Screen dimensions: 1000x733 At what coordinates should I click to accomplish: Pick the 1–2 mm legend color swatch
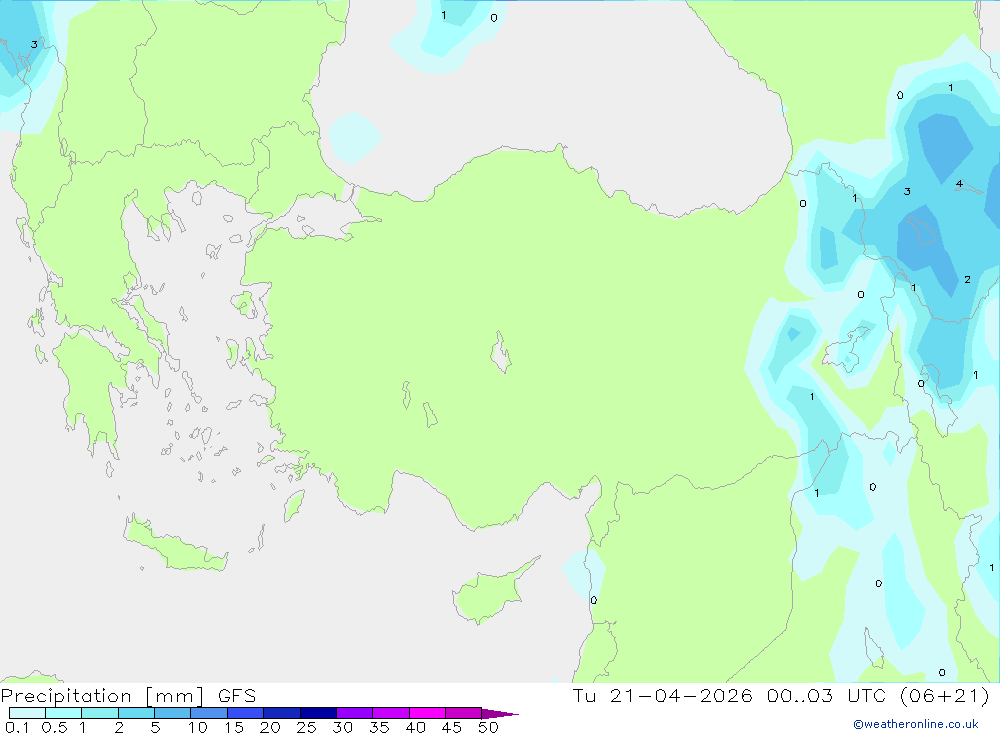[x=100, y=713]
